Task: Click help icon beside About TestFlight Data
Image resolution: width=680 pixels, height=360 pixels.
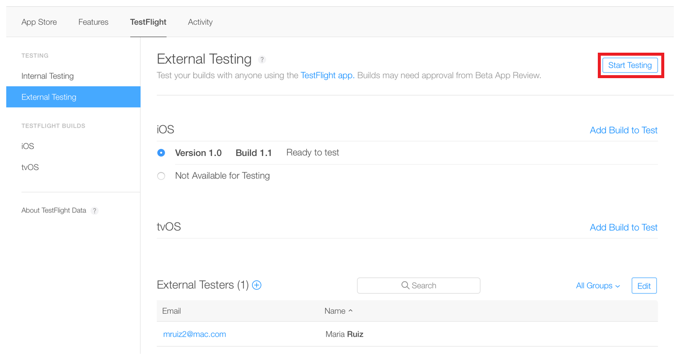Action: pos(94,211)
